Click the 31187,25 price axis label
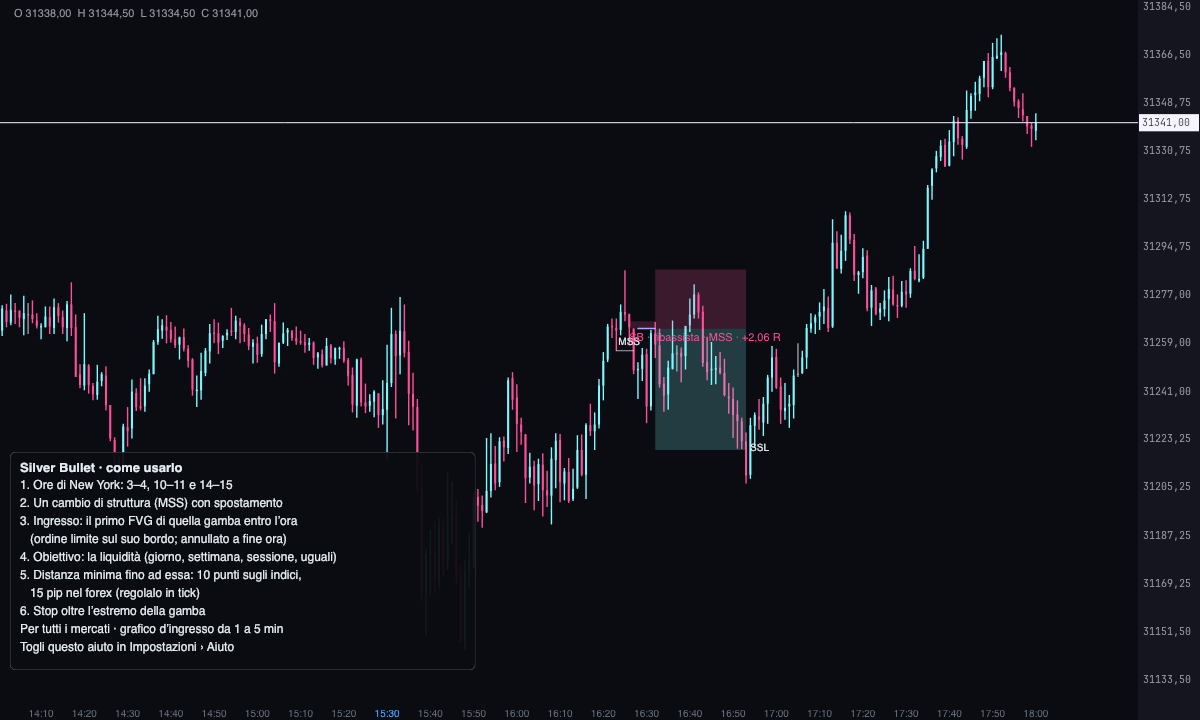Screen dimensions: 1200x720 coord(1166,535)
